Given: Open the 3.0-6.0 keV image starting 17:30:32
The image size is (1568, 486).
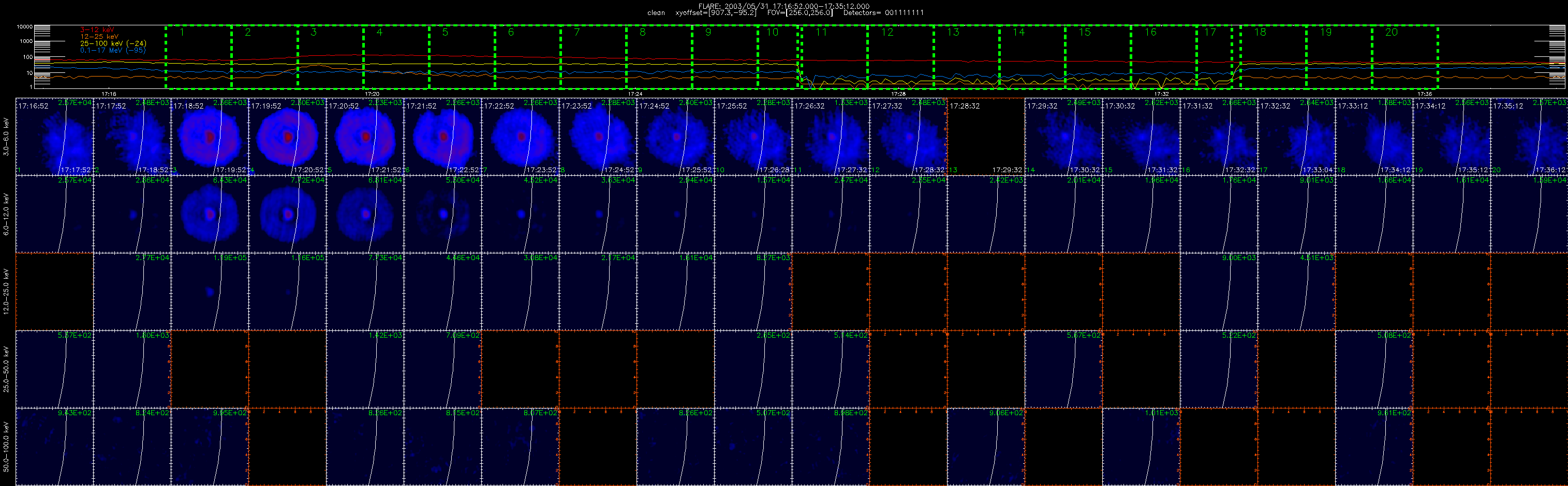Looking at the screenshot, I should tap(1141, 137).
